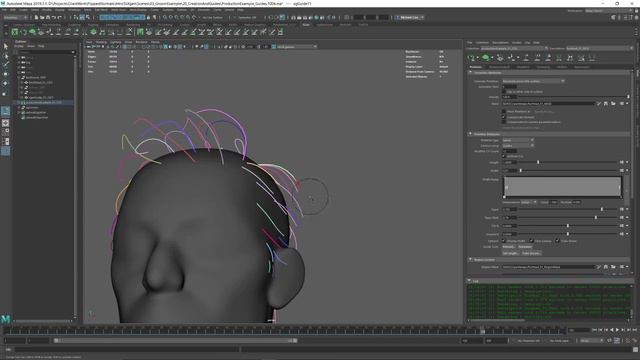Pick the Lasso select tool

tap(6, 56)
